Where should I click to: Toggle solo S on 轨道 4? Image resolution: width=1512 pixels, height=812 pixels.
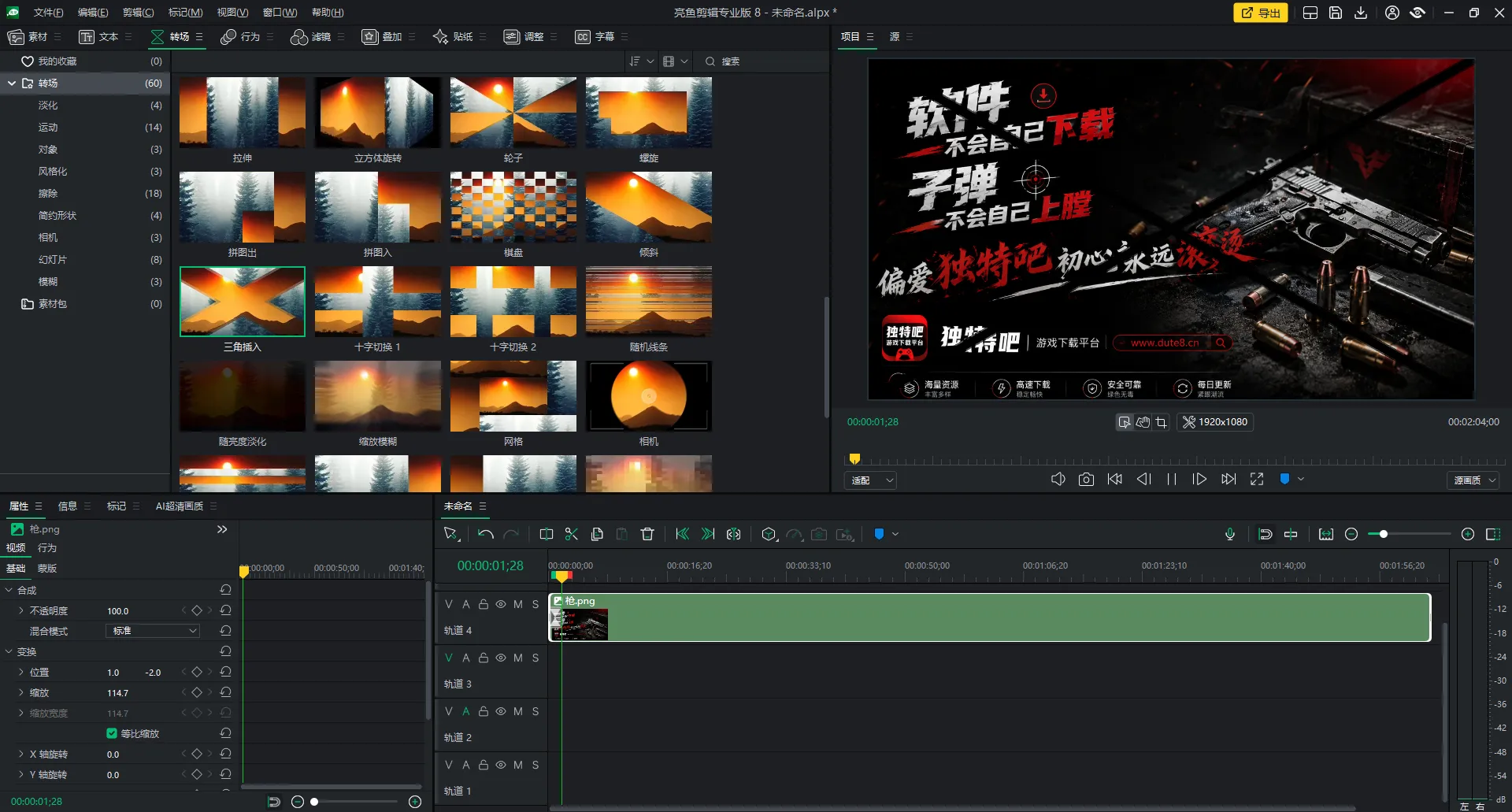[x=535, y=604]
